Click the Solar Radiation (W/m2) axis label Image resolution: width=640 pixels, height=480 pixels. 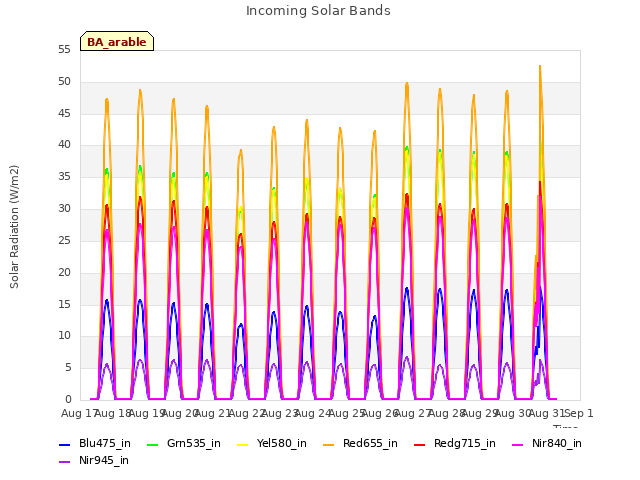[x=14, y=227]
